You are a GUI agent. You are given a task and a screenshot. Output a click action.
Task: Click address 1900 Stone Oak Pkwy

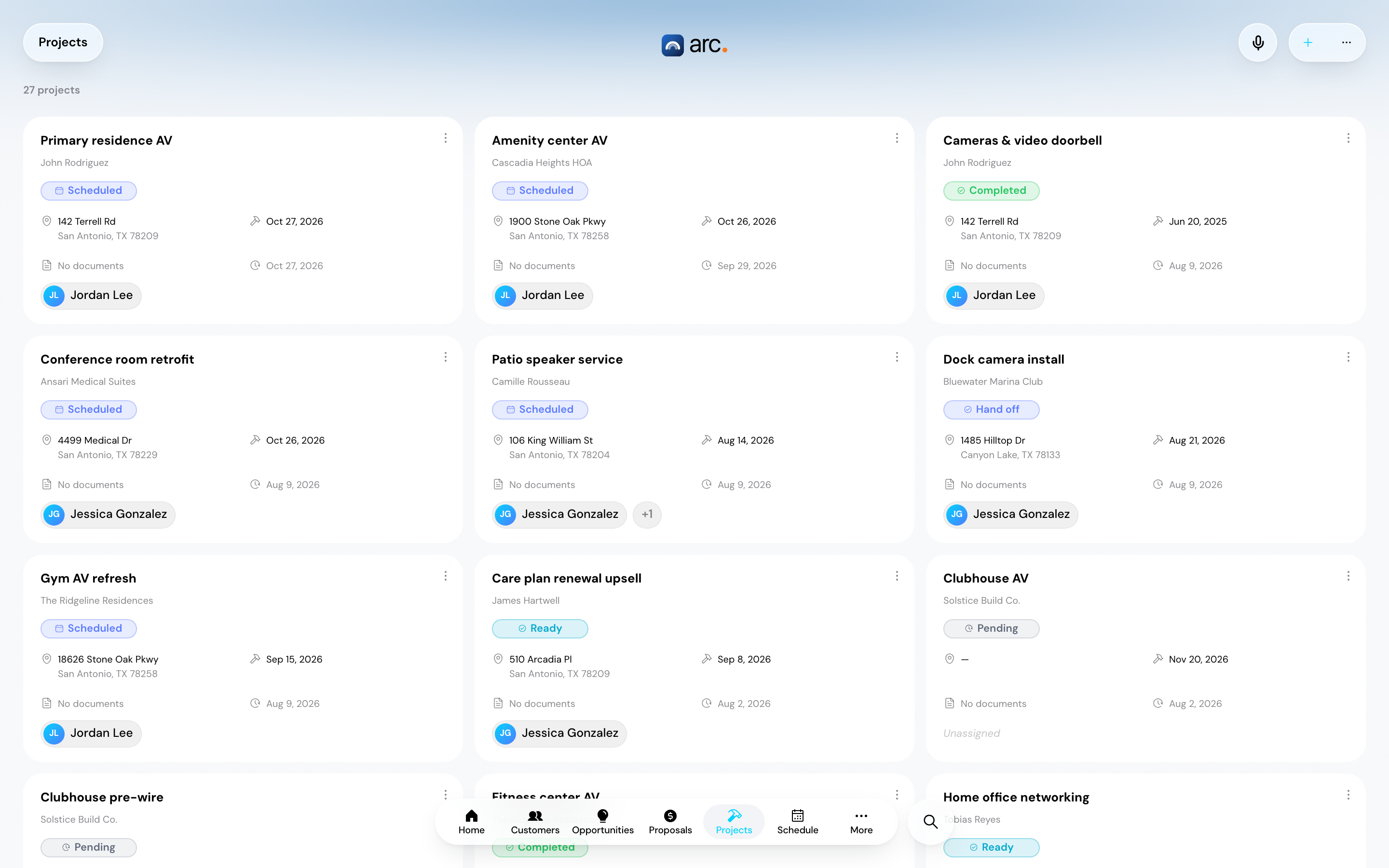(558, 222)
